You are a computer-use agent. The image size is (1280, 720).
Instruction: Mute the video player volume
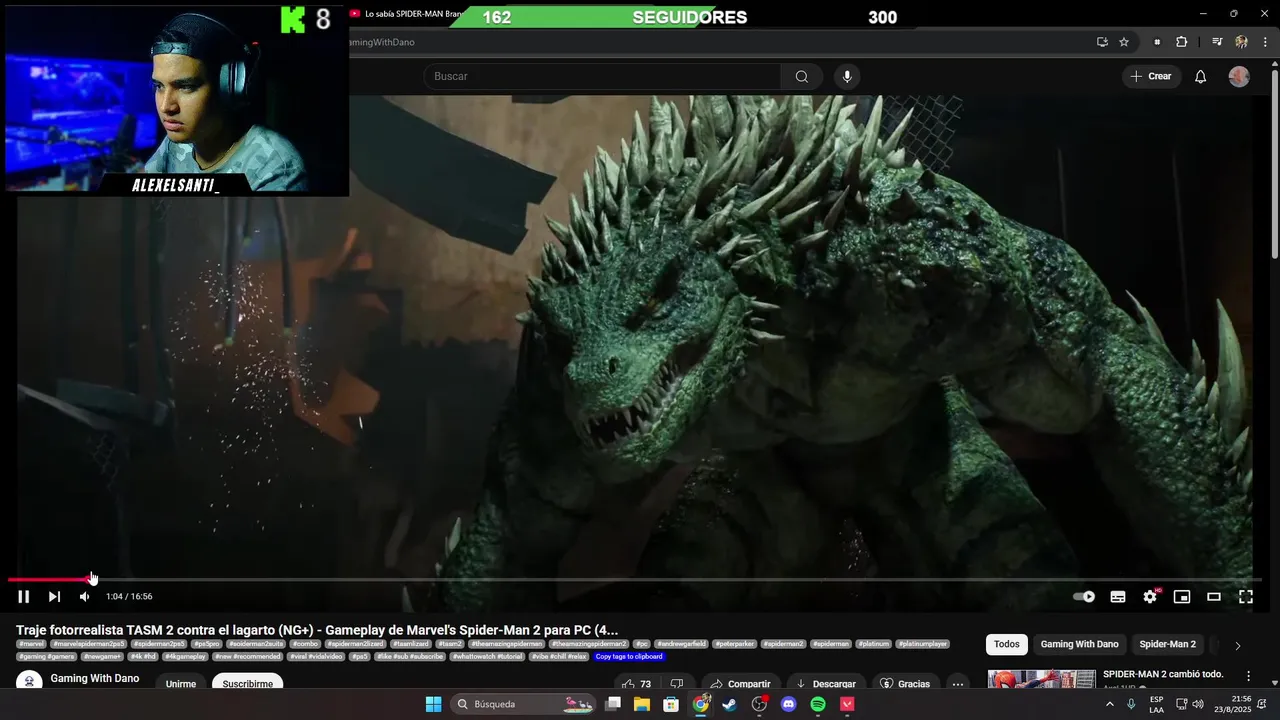[84, 597]
